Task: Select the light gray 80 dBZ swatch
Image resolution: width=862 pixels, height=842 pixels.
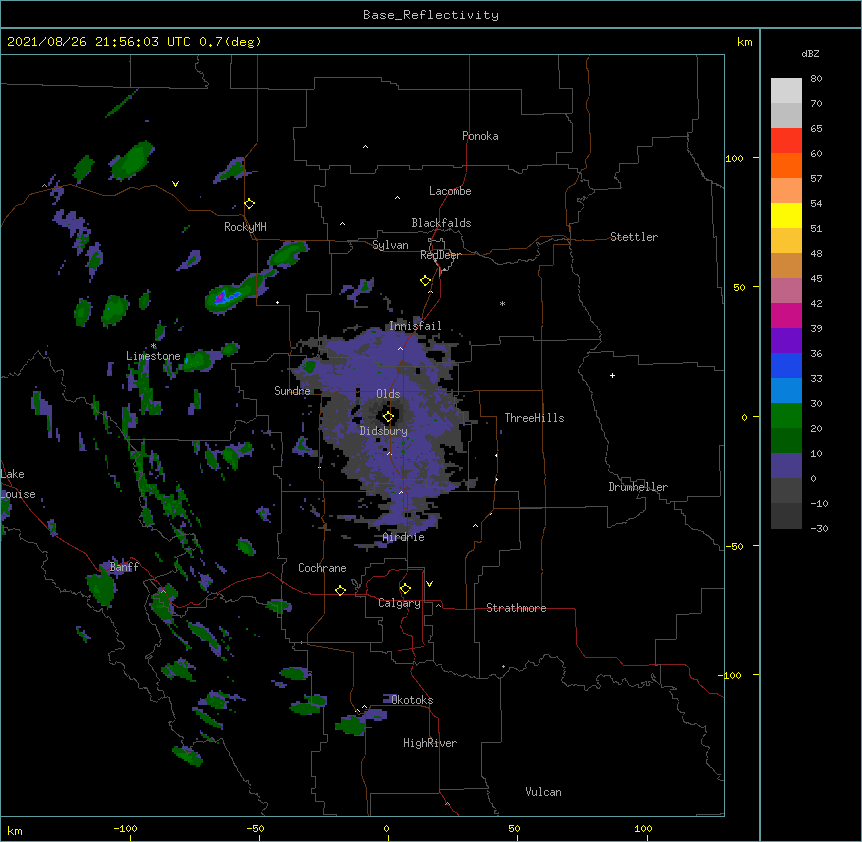Action: [786, 91]
